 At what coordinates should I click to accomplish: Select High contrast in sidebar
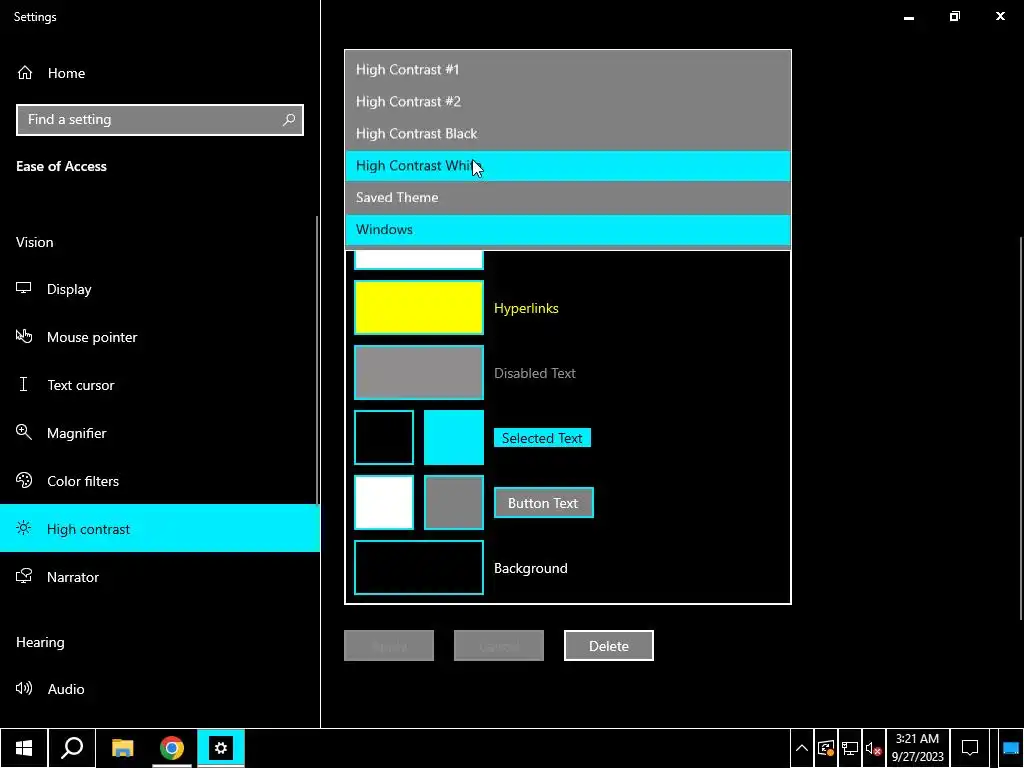pos(160,528)
